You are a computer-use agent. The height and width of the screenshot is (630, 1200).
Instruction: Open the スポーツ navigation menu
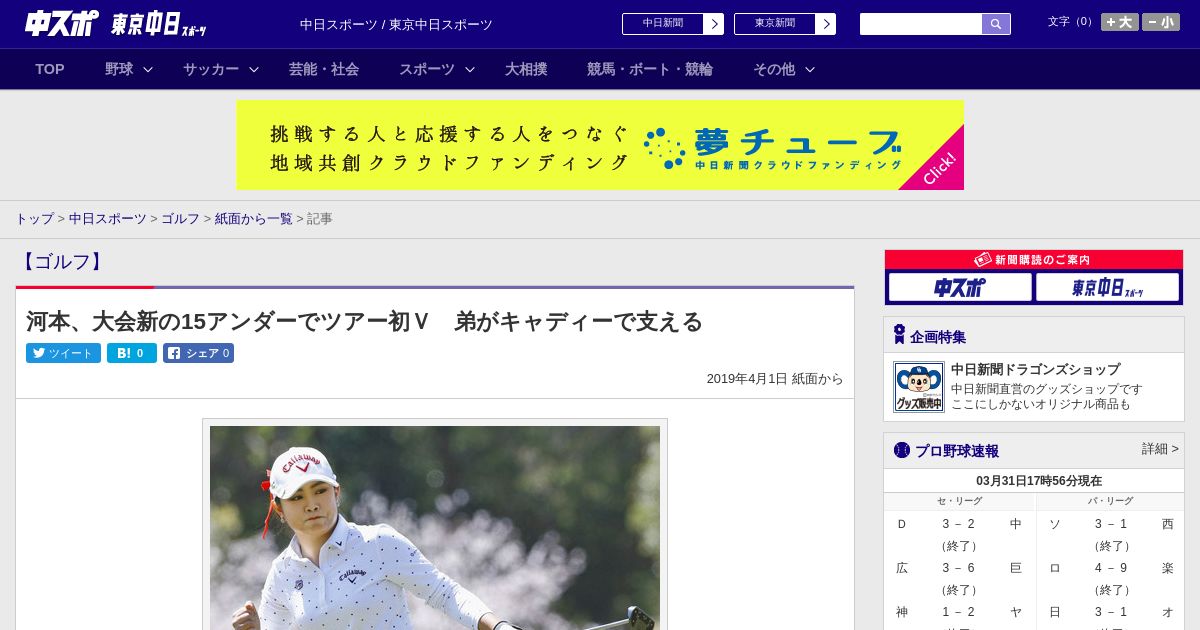427,69
